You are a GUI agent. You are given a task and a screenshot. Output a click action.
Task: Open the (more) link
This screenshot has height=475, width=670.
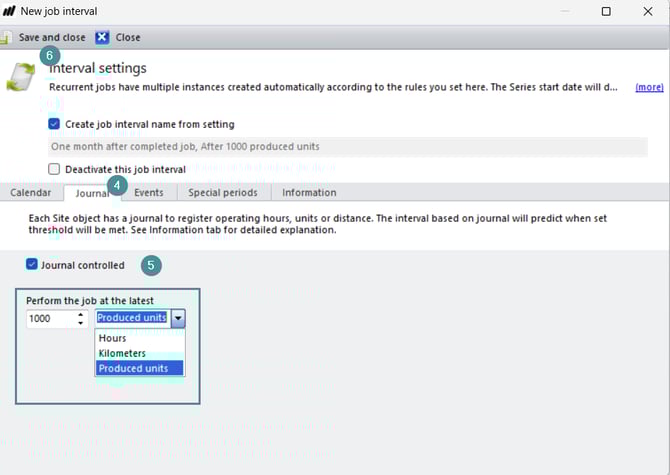[649, 87]
